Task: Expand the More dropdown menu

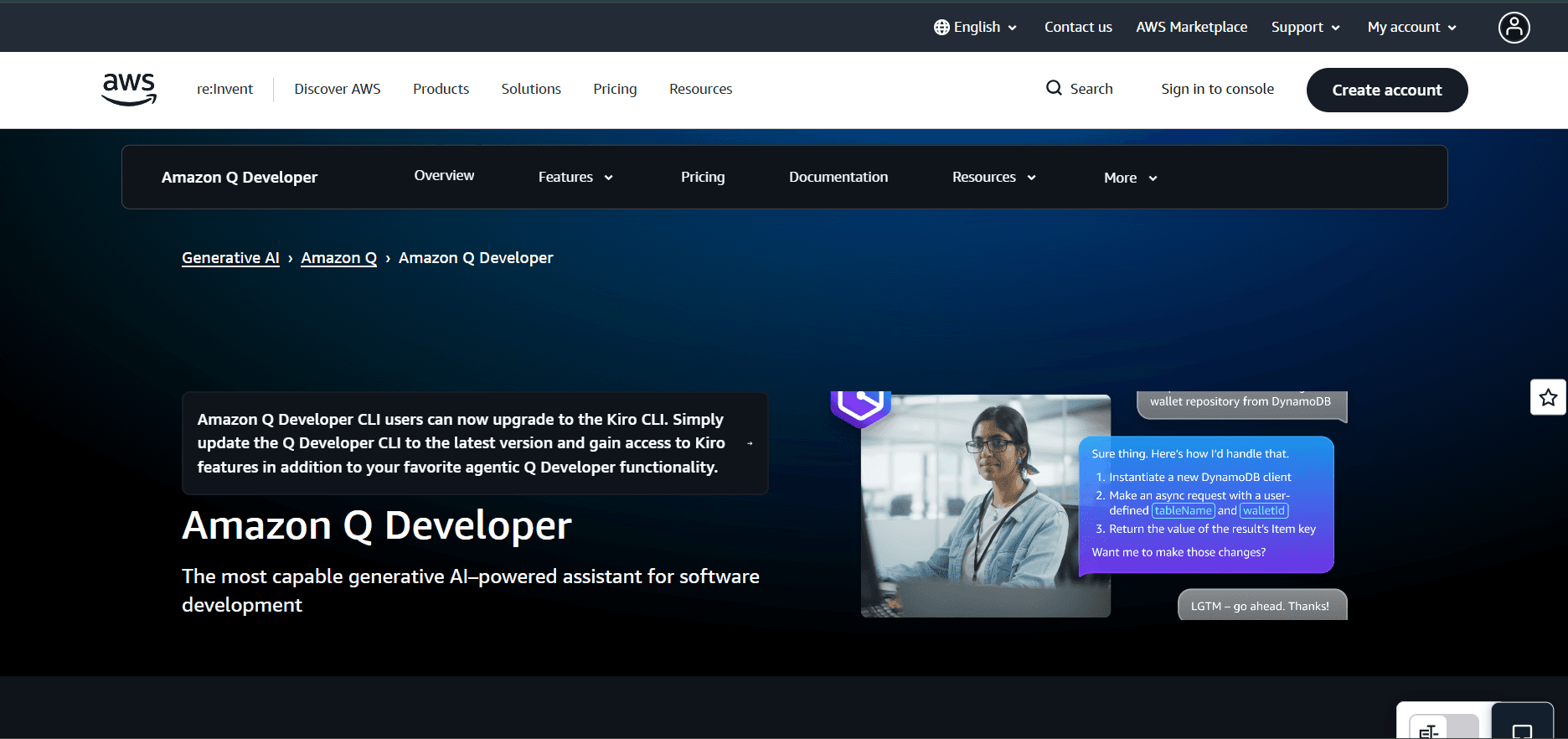Action: [1131, 178]
